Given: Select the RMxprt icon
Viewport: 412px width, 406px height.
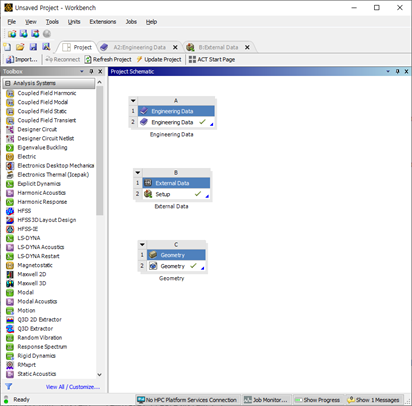Looking at the screenshot, I should (x=10, y=365).
